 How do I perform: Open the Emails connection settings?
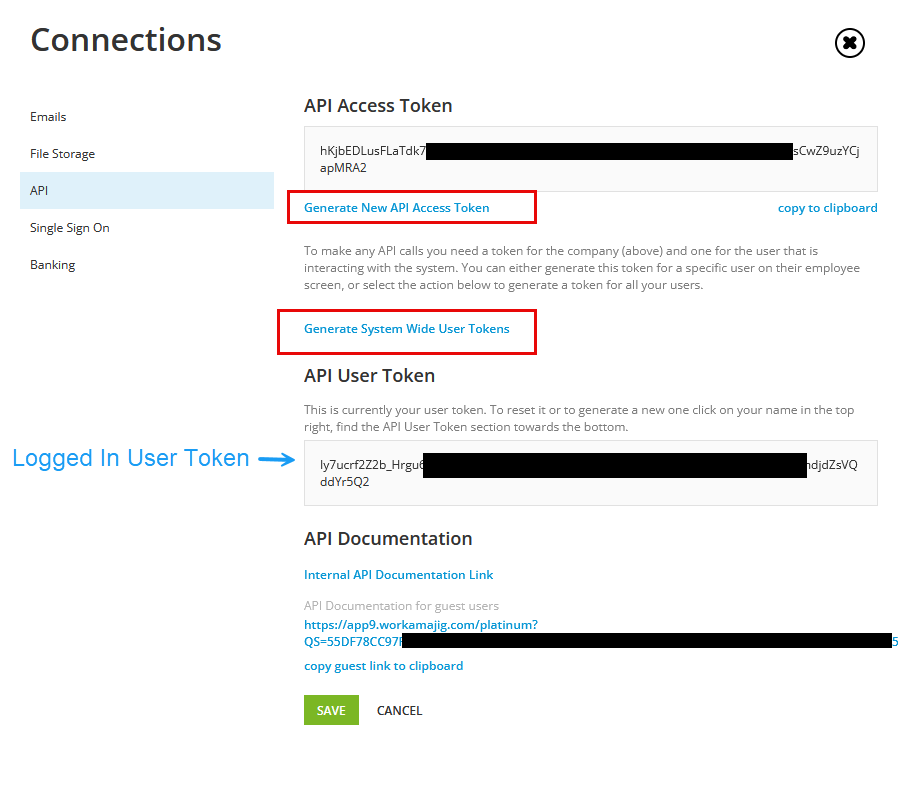point(48,116)
